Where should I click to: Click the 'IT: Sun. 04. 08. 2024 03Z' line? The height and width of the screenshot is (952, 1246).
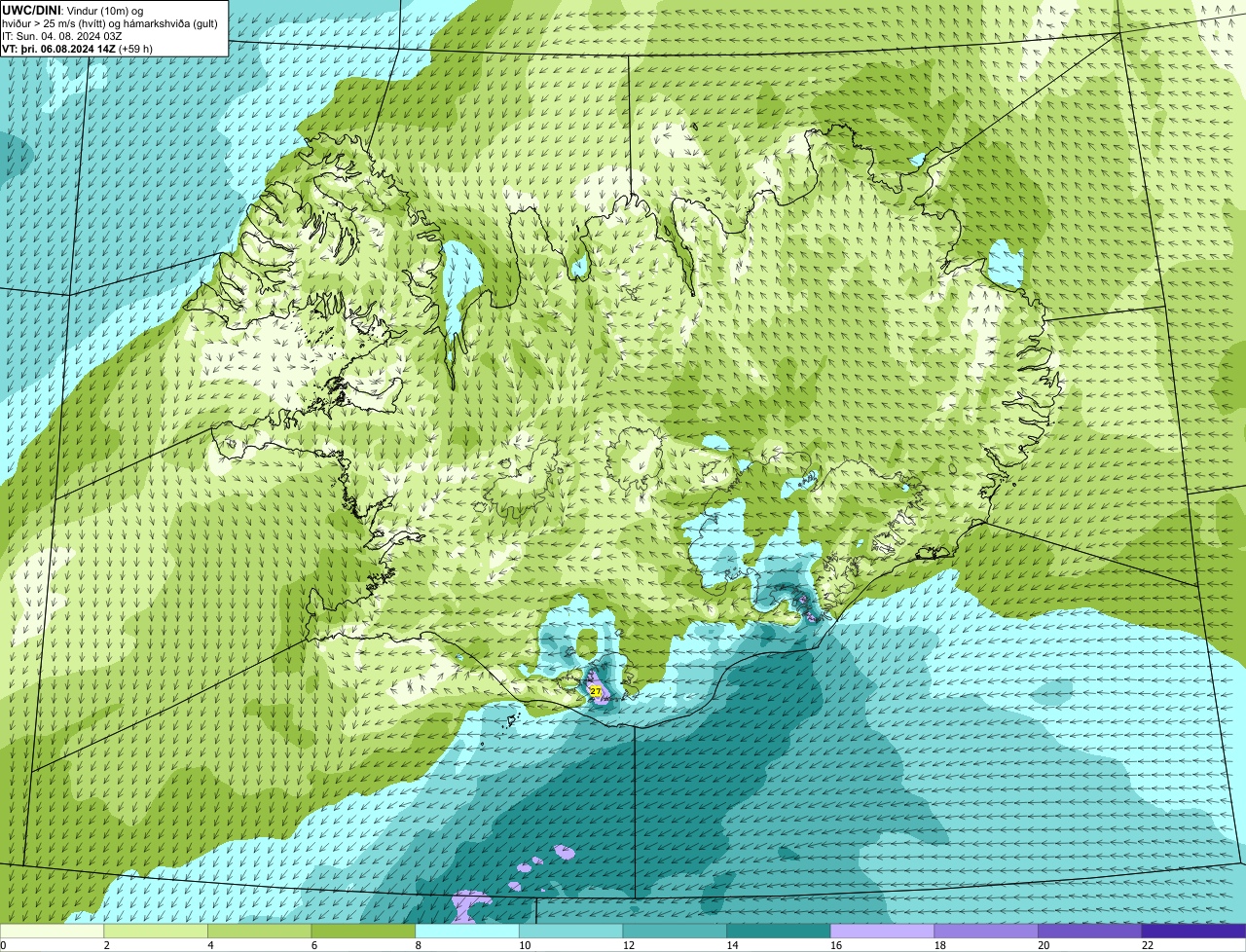62,36
